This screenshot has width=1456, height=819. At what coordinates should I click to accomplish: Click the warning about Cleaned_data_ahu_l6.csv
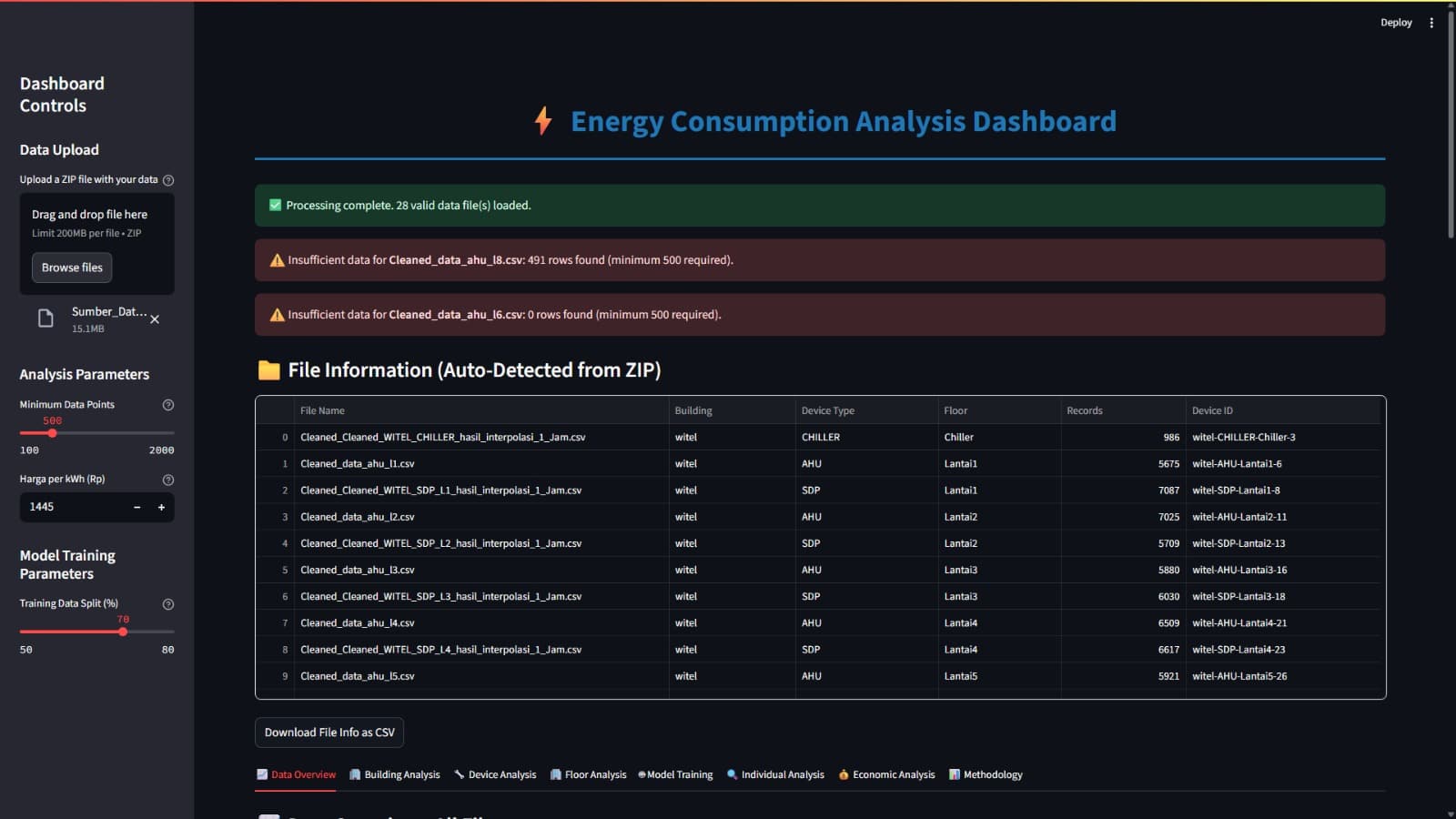pyautogui.click(x=820, y=315)
